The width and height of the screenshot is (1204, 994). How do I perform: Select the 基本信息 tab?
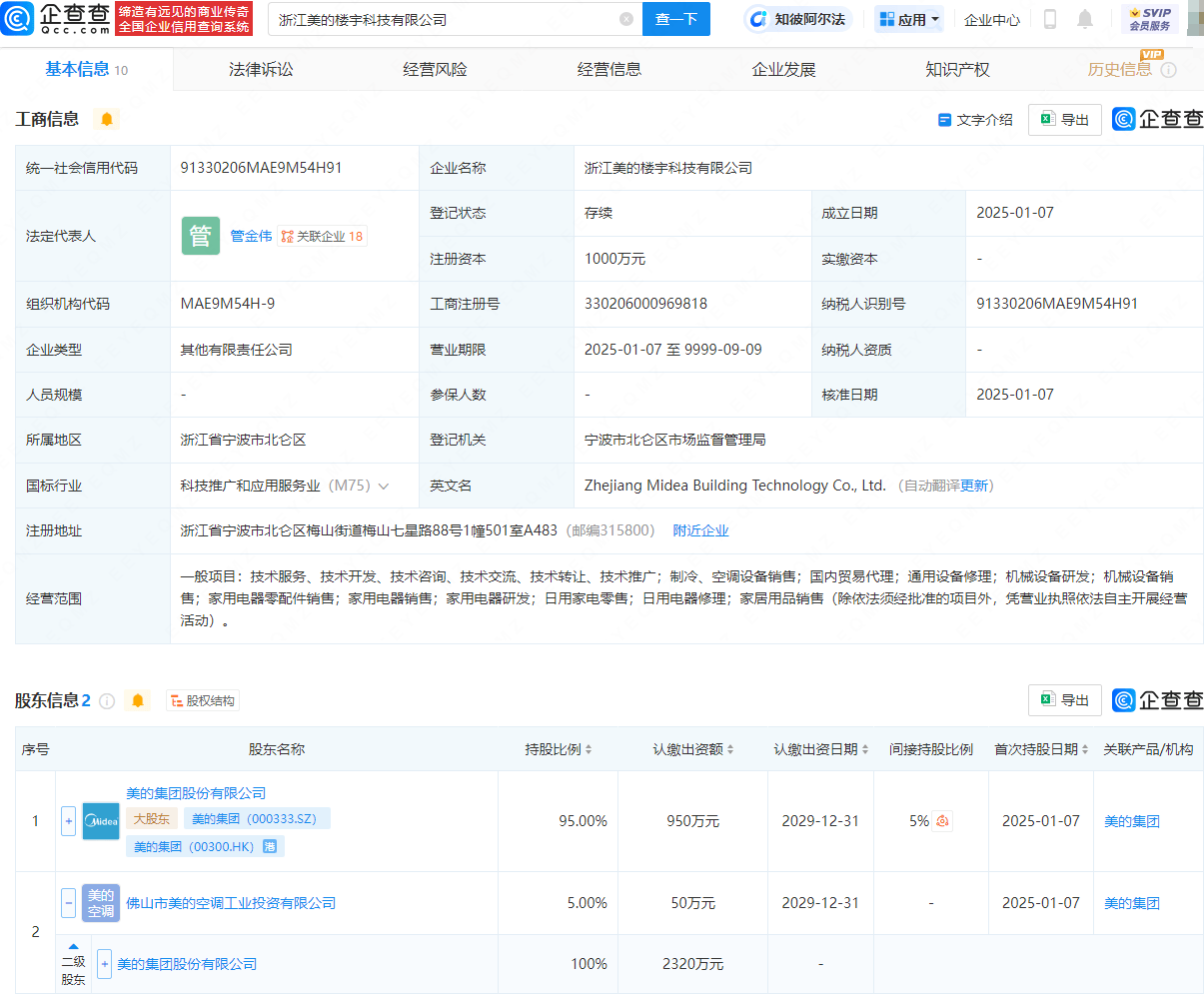click(x=87, y=69)
